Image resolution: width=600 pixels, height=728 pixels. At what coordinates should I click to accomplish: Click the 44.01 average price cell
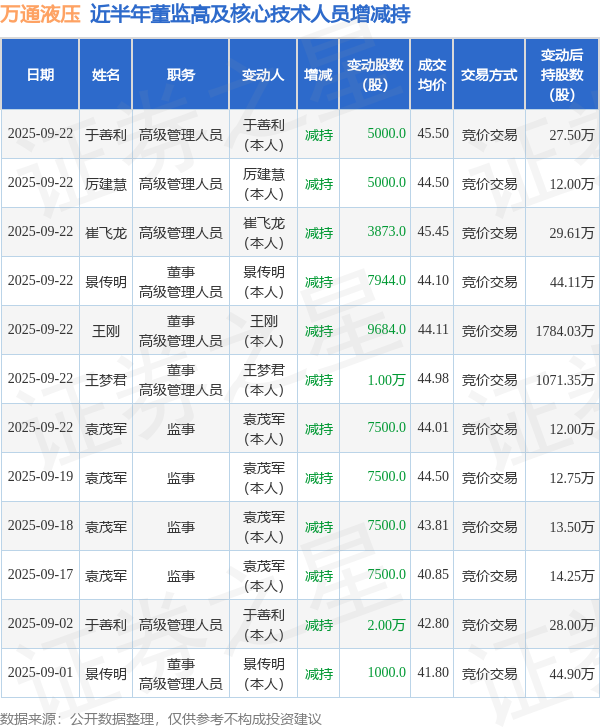(433, 428)
